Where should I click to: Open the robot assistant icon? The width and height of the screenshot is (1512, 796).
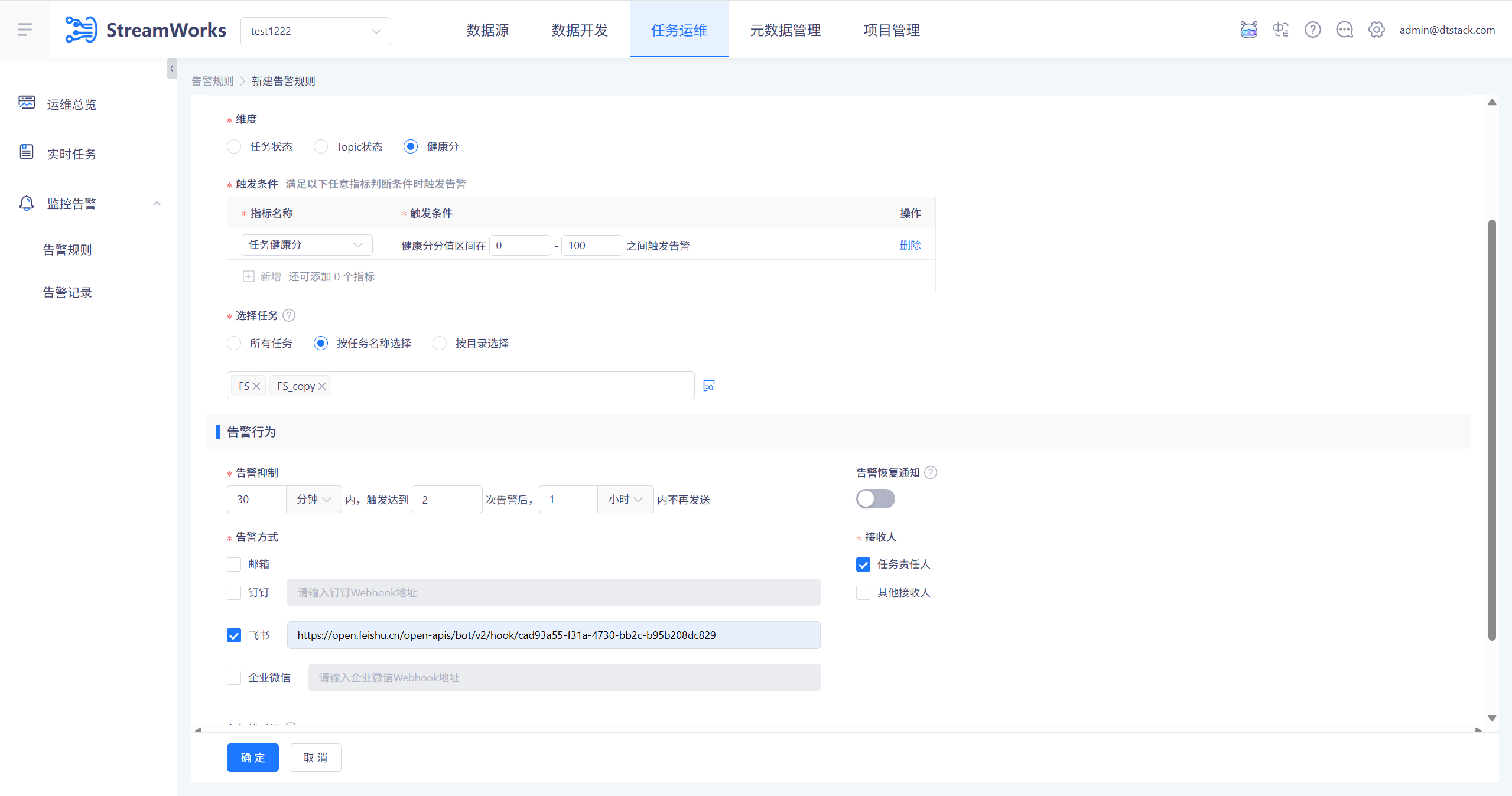[1248, 30]
